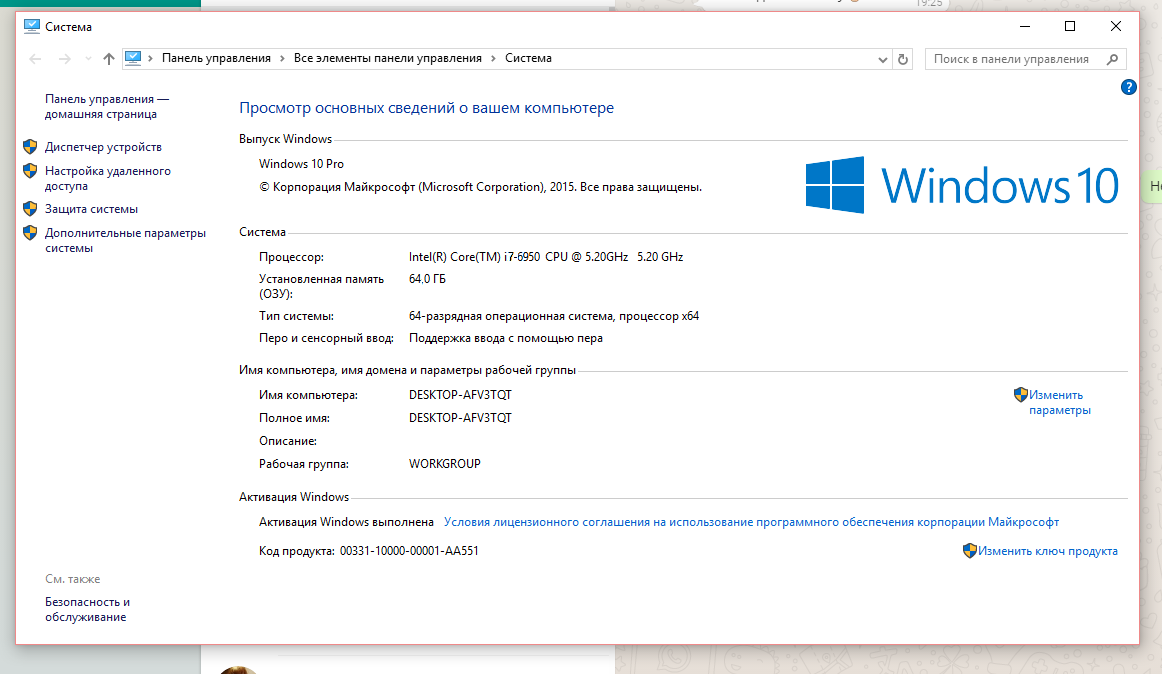This screenshot has height=674, width=1162.
Task: Click product ID 00331-10000-00001-AA551
Action: point(409,551)
